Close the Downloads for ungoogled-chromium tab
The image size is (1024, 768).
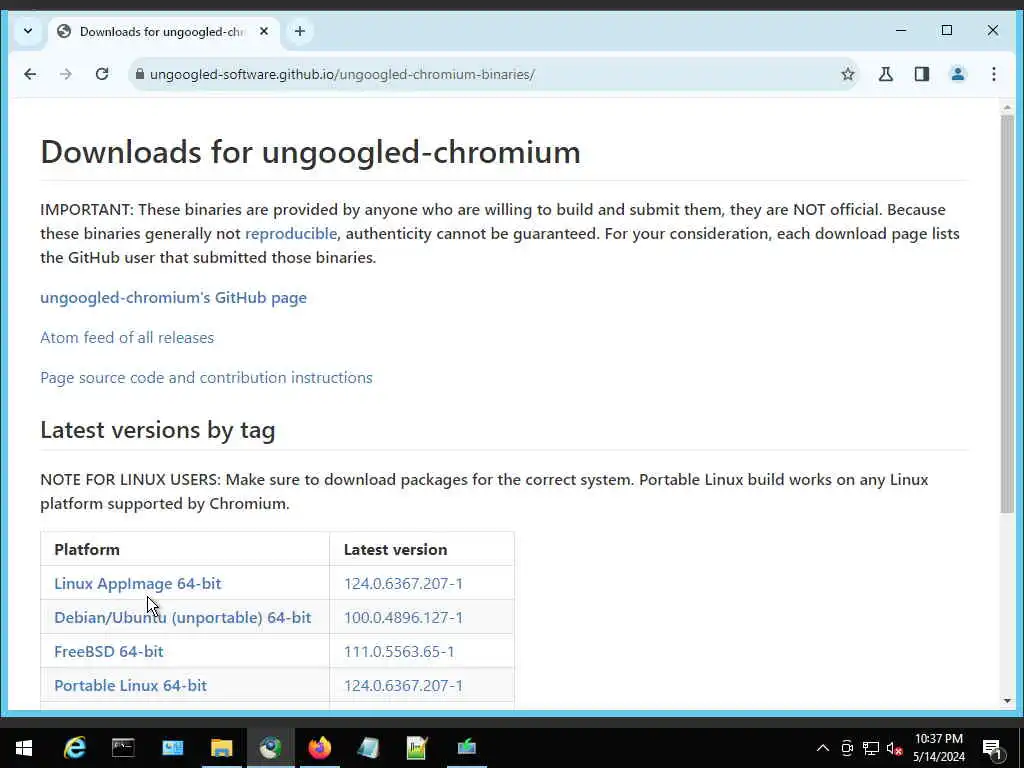pyautogui.click(x=264, y=31)
